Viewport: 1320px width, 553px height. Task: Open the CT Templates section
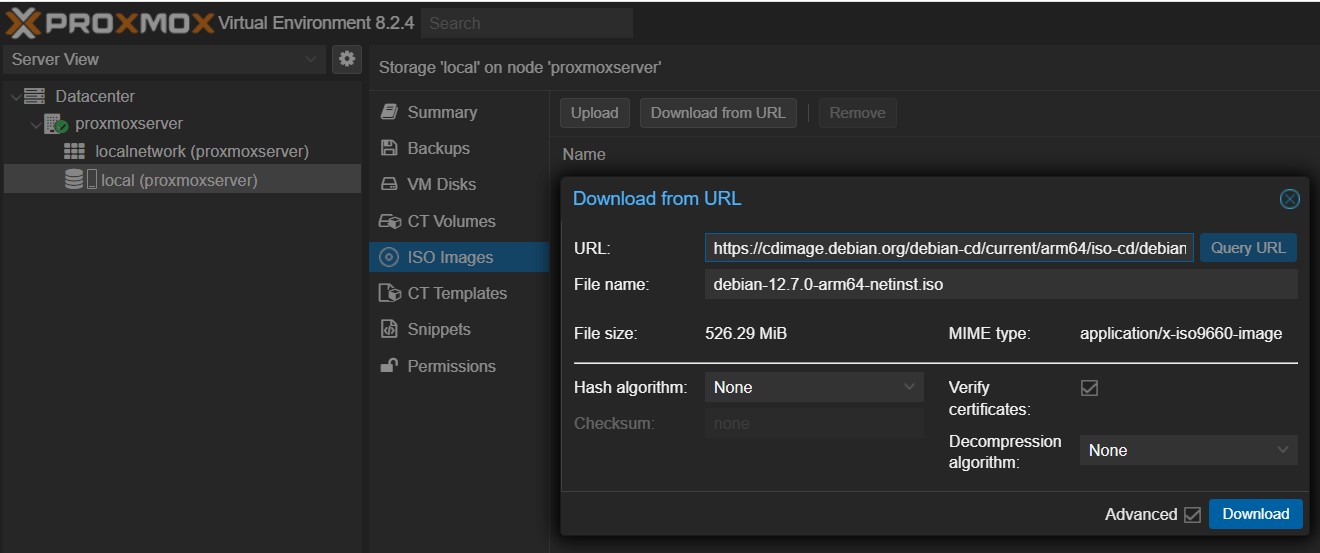[459, 293]
